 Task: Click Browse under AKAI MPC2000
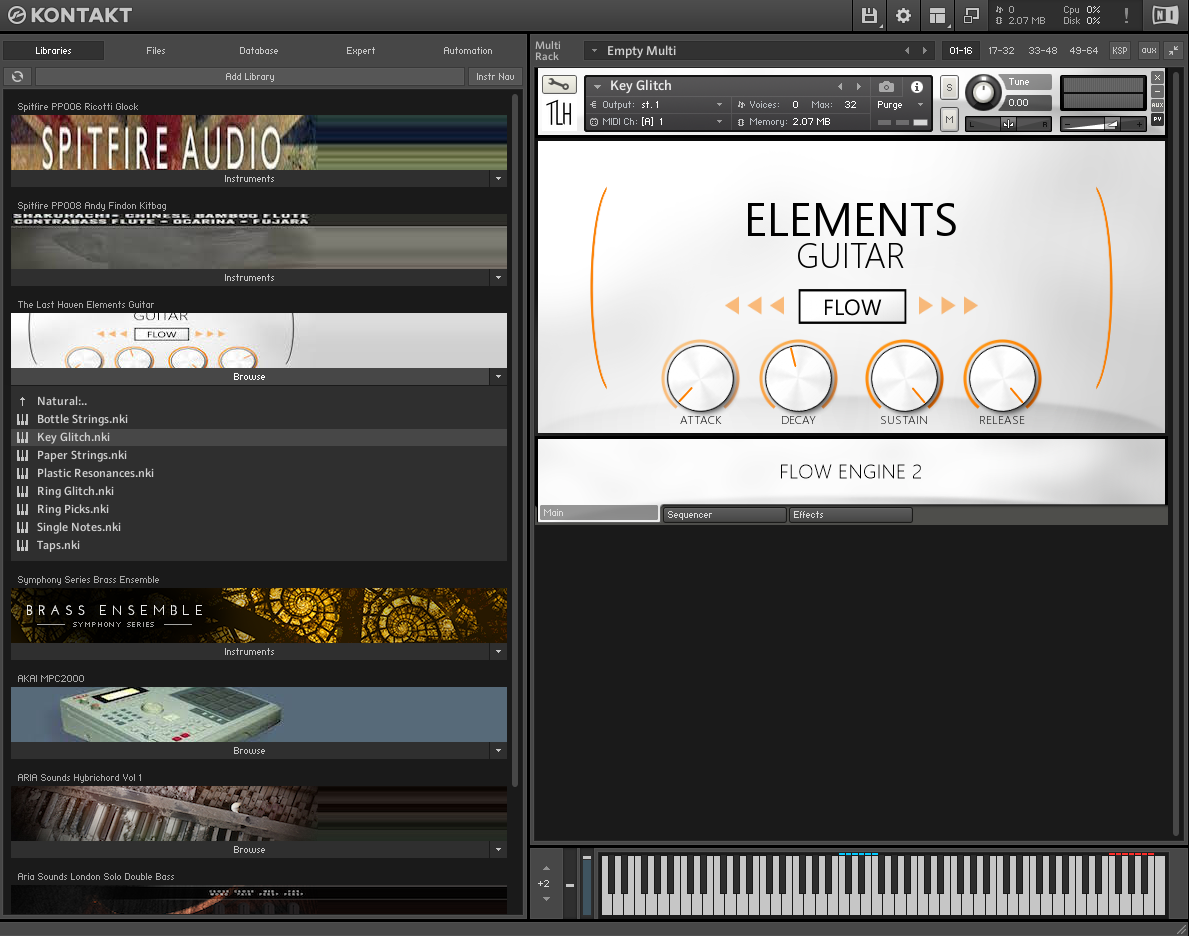pyautogui.click(x=249, y=751)
